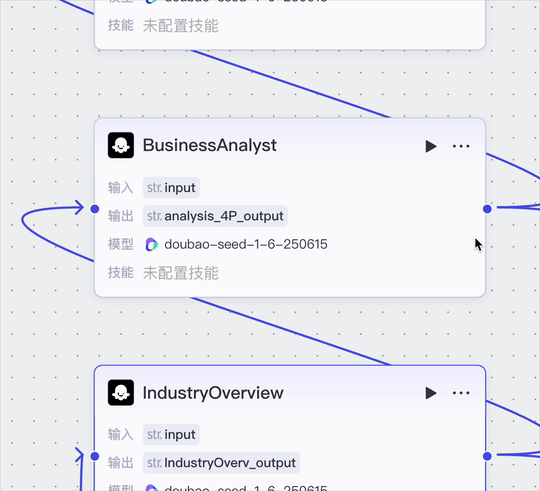Image resolution: width=540 pixels, height=491 pixels.
Task: Click the BusinessAnalyst node title
Action: (x=209, y=145)
